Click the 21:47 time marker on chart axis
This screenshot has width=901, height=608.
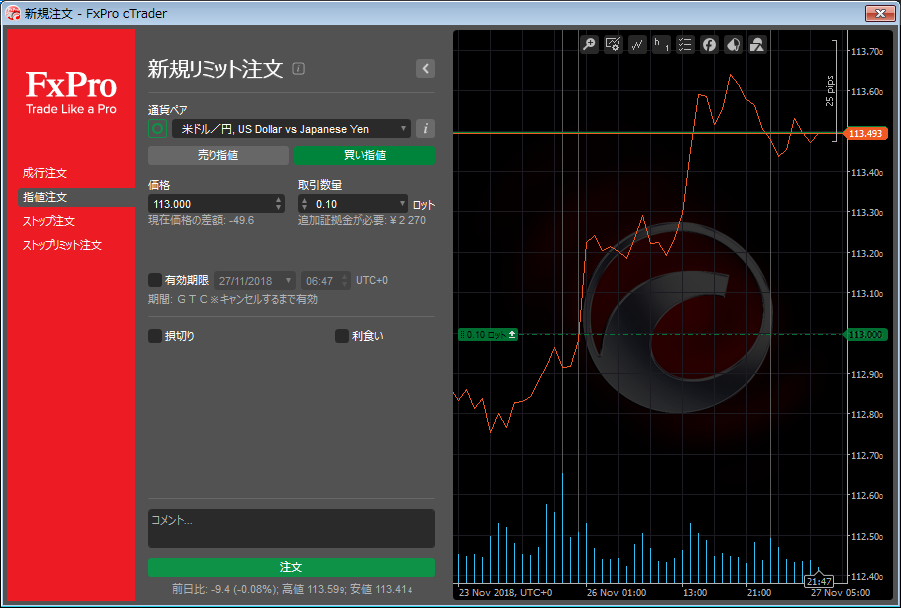pyautogui.click(x=819, y=581)
